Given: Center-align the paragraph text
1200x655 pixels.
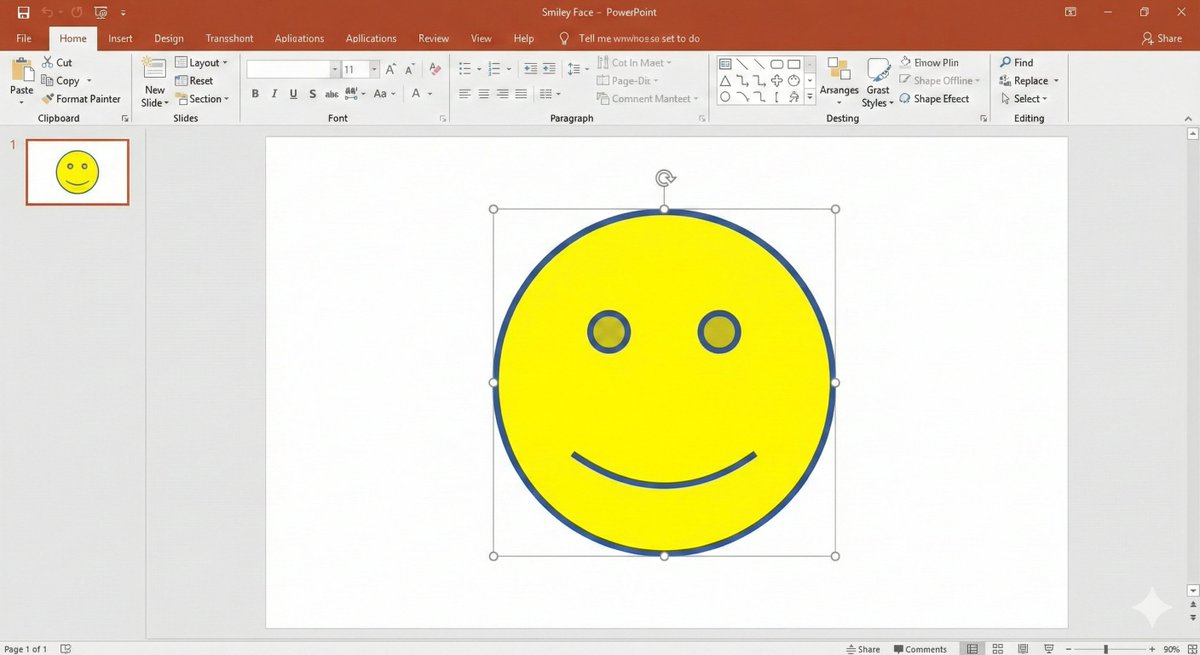Looking at the screenshot, I should pyautogui.click(x=484, y=93).
